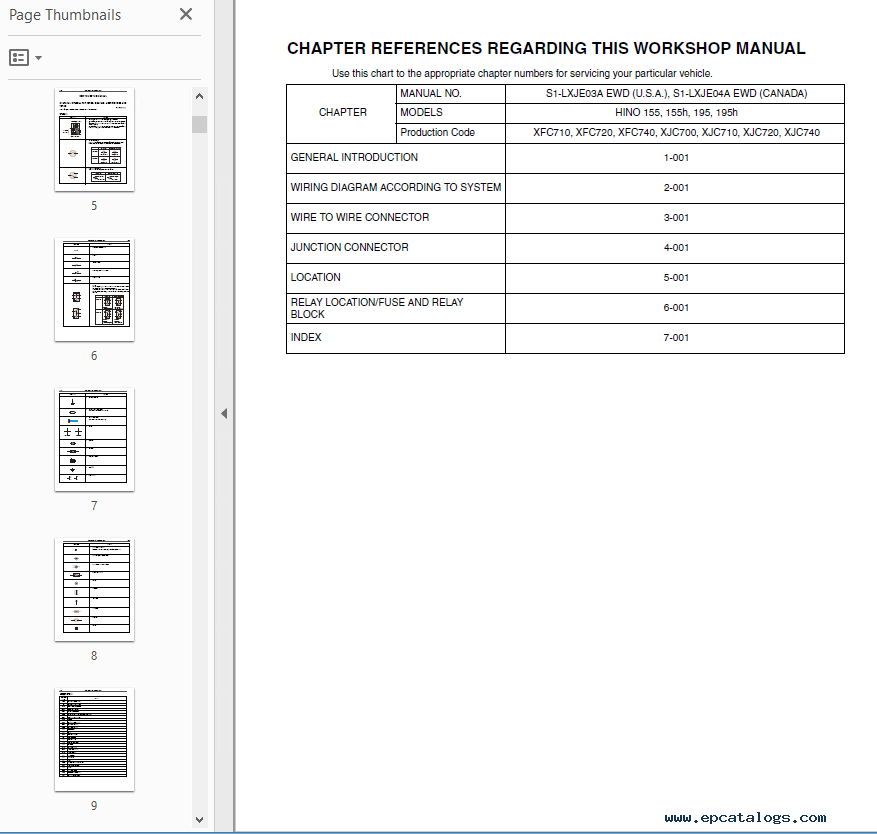Click the 'Page Thumbnails' panel title

click(65, 15)
